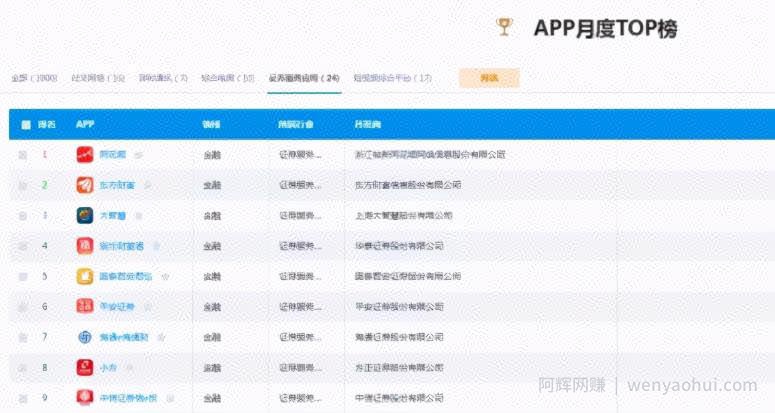Image resolution: width=775 pixels, height=413 pixels.
Task: Favorite 东方财富 using its star icon
Action: [x=147, y=185]
